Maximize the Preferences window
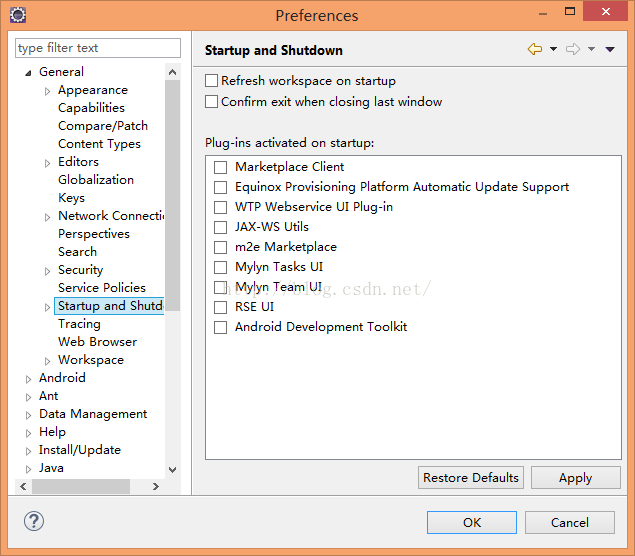The image size is (635, 556). tap(570, 11)
